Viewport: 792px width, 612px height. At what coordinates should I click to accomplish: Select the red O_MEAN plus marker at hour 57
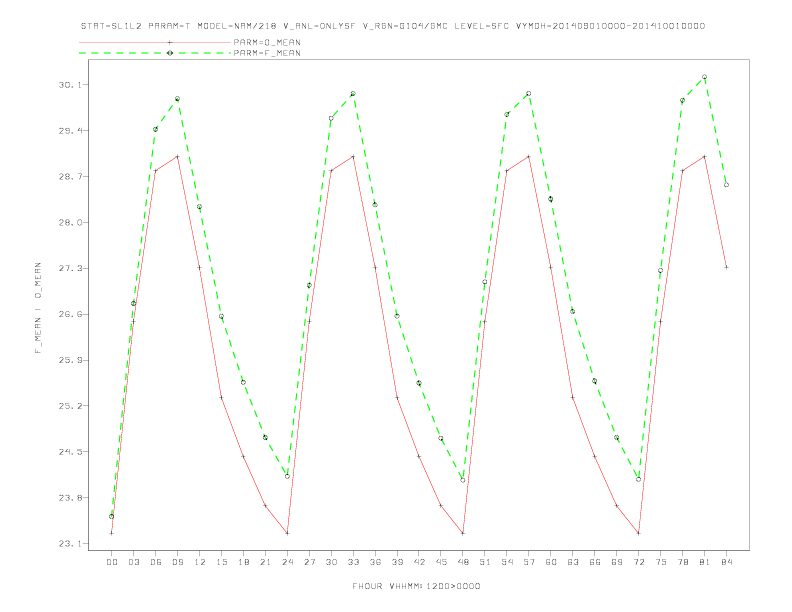point(529,157)
